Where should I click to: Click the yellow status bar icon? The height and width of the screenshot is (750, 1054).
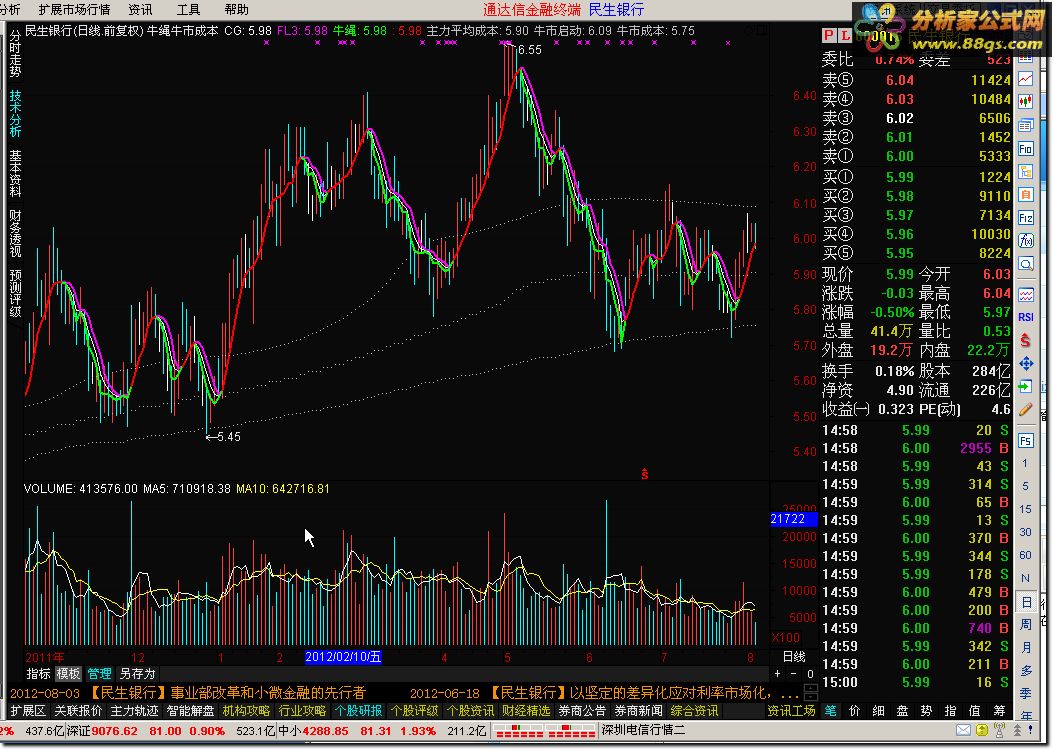tap(982, 731)
